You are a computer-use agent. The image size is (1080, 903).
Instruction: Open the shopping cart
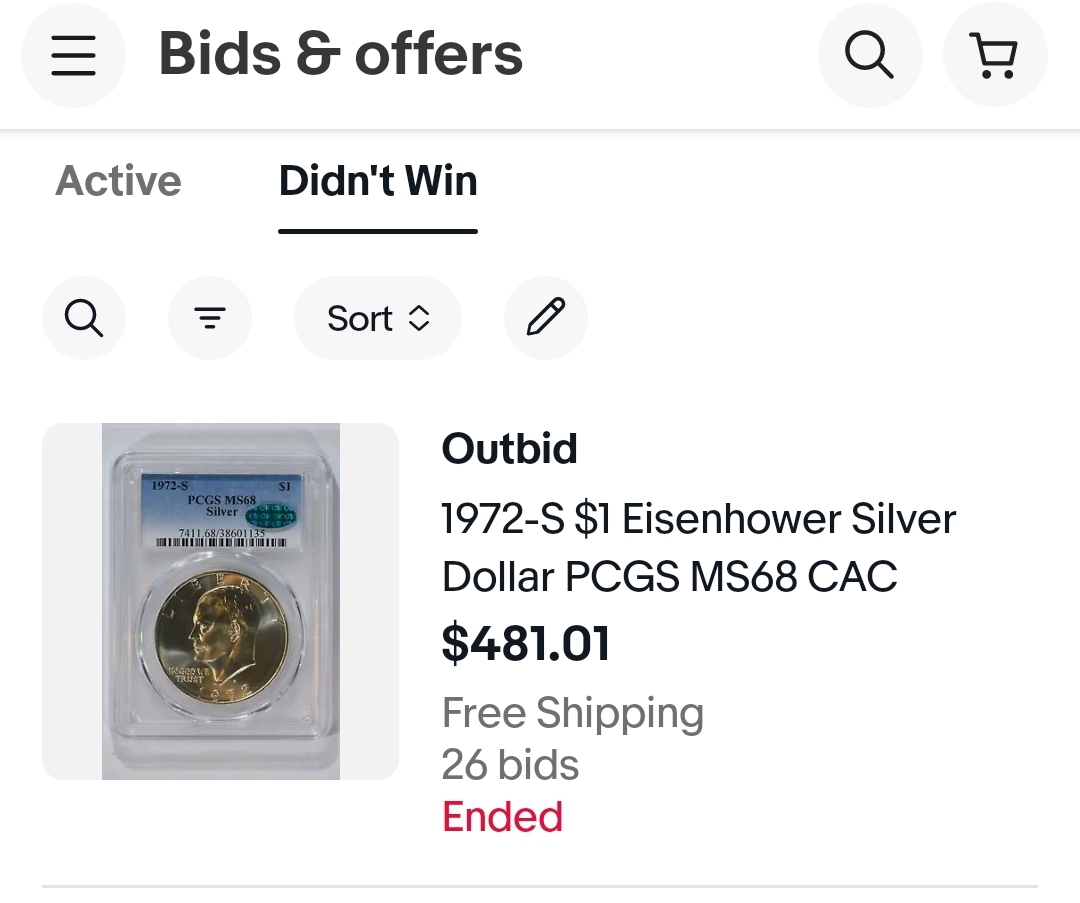coord(995,55)
